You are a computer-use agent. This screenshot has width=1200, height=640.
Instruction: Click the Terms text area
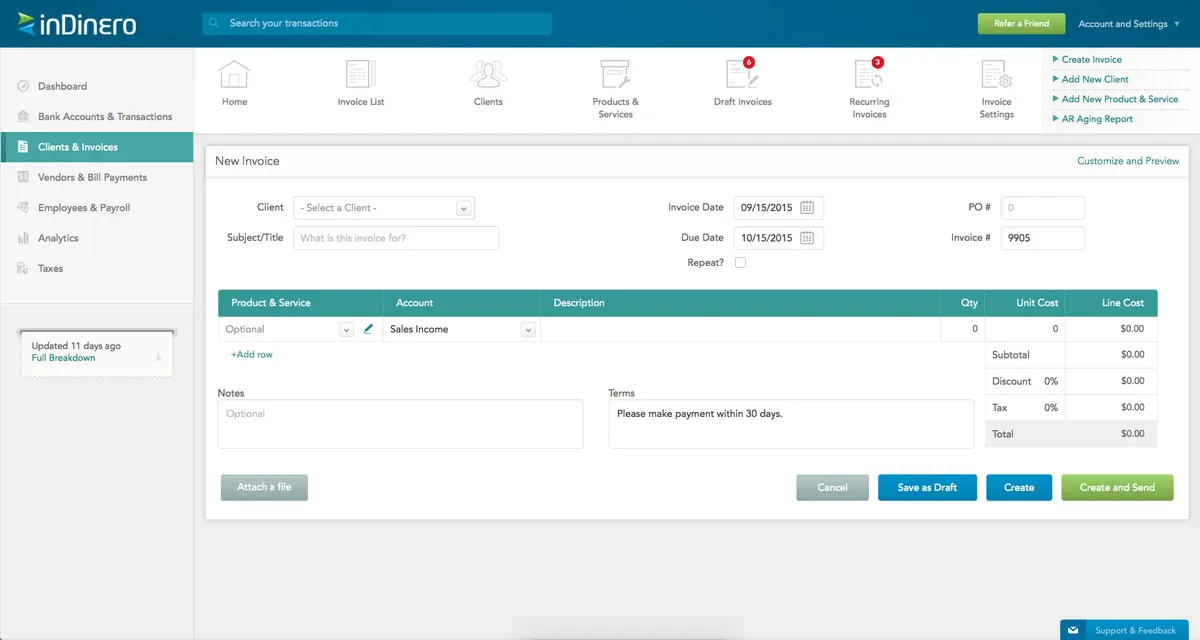[791, 424]
